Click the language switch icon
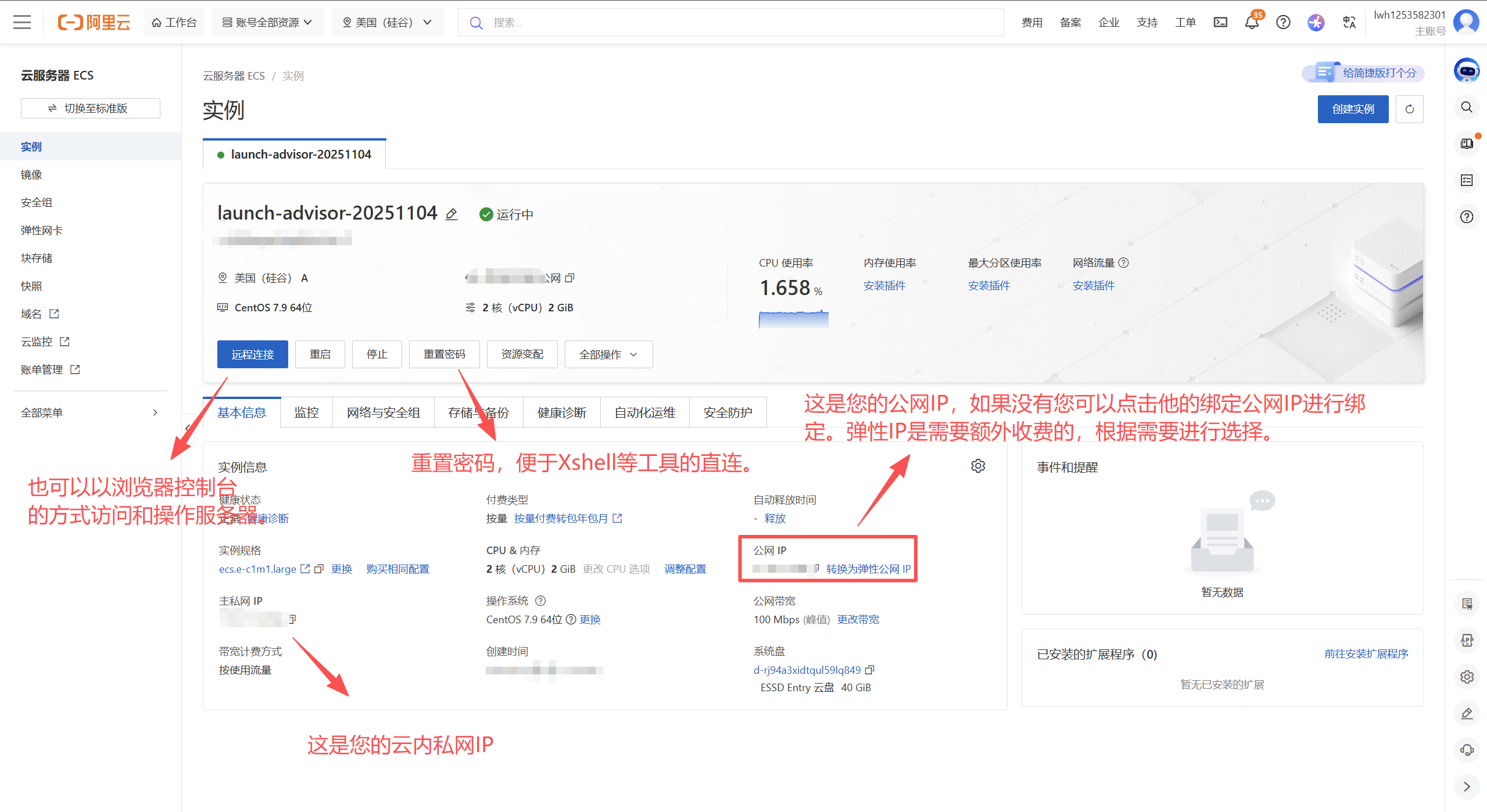Image resolution: width=1487 pixels, height=812 pixels. (1349, 23)
